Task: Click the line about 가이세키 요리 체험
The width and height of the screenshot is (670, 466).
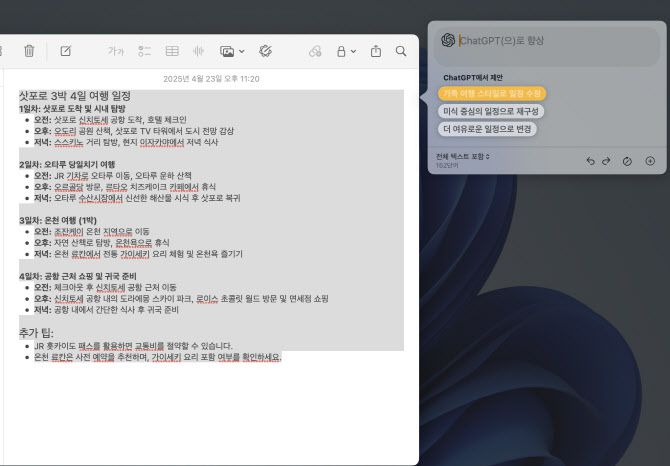Action: (138, 254)
